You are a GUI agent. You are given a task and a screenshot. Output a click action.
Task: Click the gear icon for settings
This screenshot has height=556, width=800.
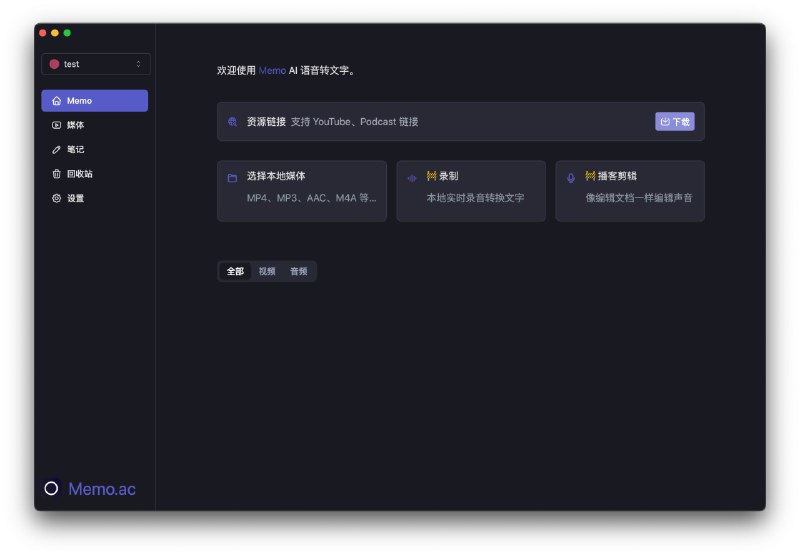point(57,198)
